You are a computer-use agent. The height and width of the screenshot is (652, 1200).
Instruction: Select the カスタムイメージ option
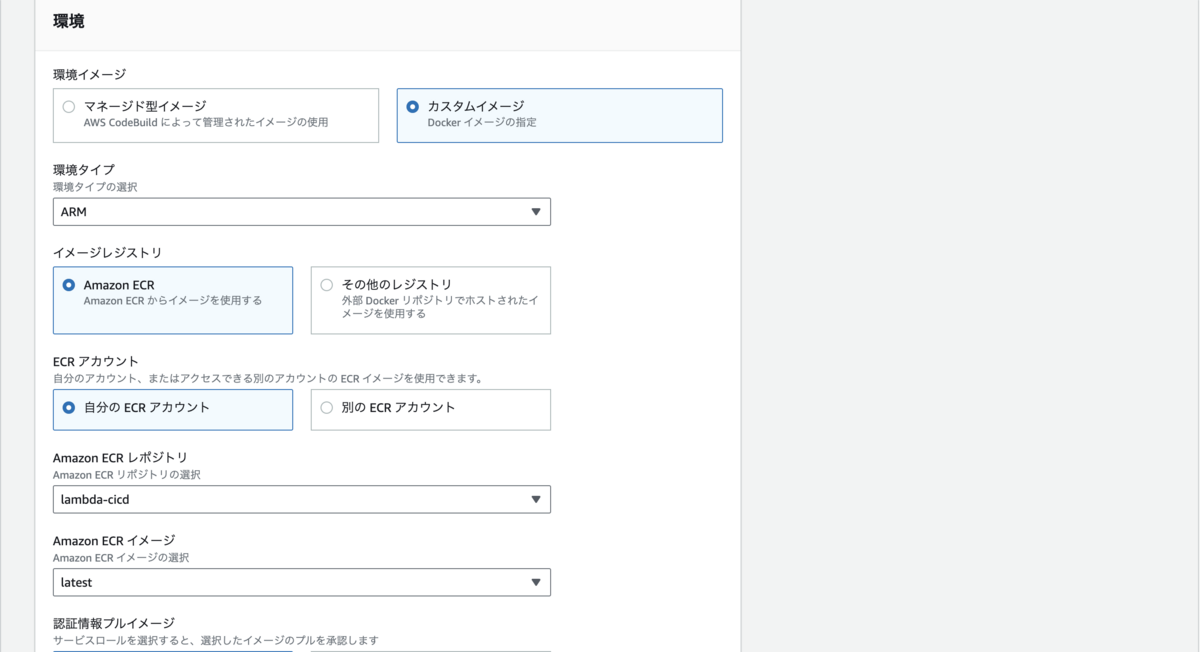(411, 106)
